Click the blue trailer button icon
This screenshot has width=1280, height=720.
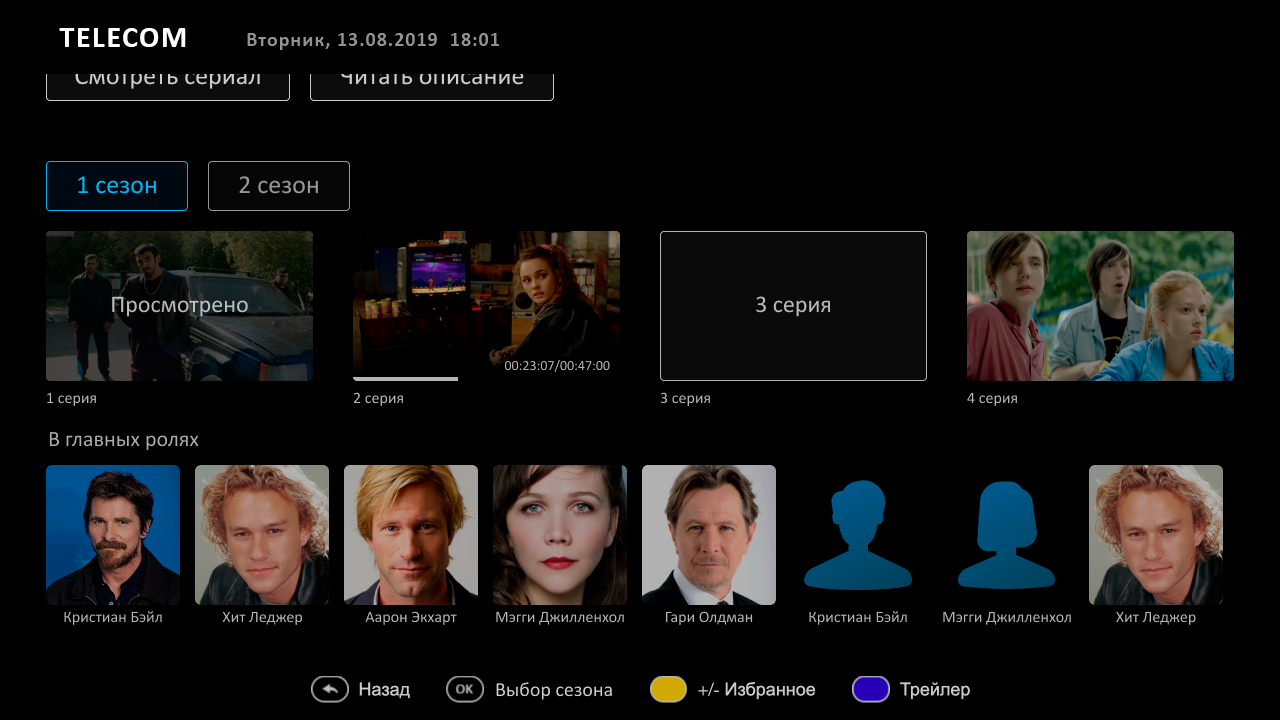pos(871,689)
